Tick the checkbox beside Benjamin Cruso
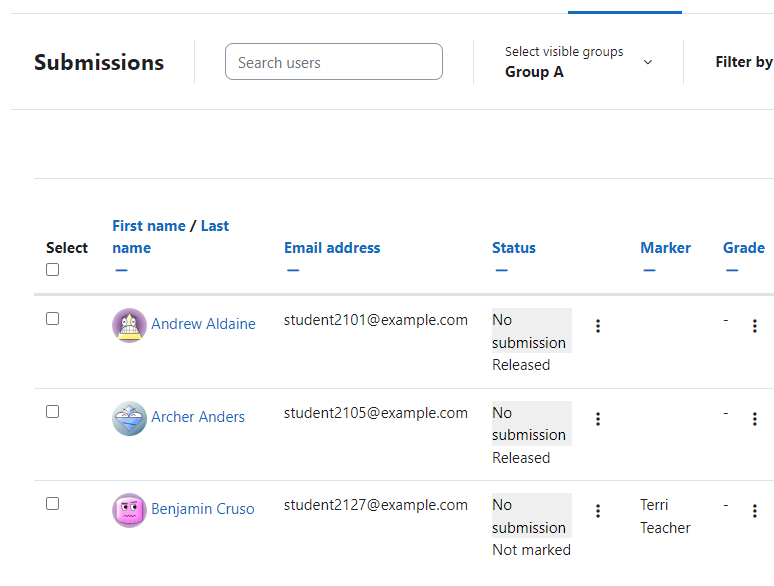The image size is (774, 586). point(52,504)
